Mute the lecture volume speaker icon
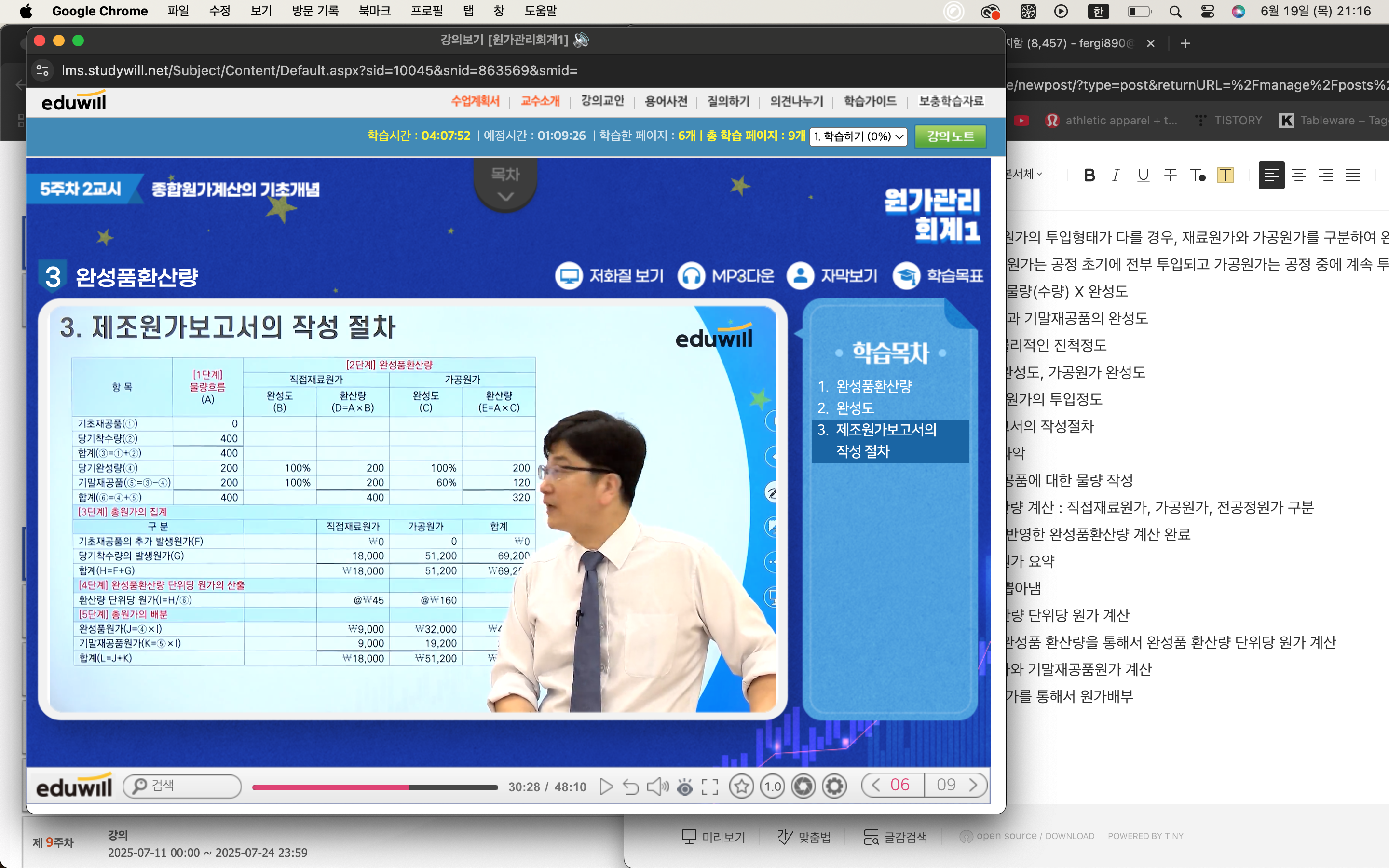The width and height of the screenshot is (1389, 868). tap(657, 786)
